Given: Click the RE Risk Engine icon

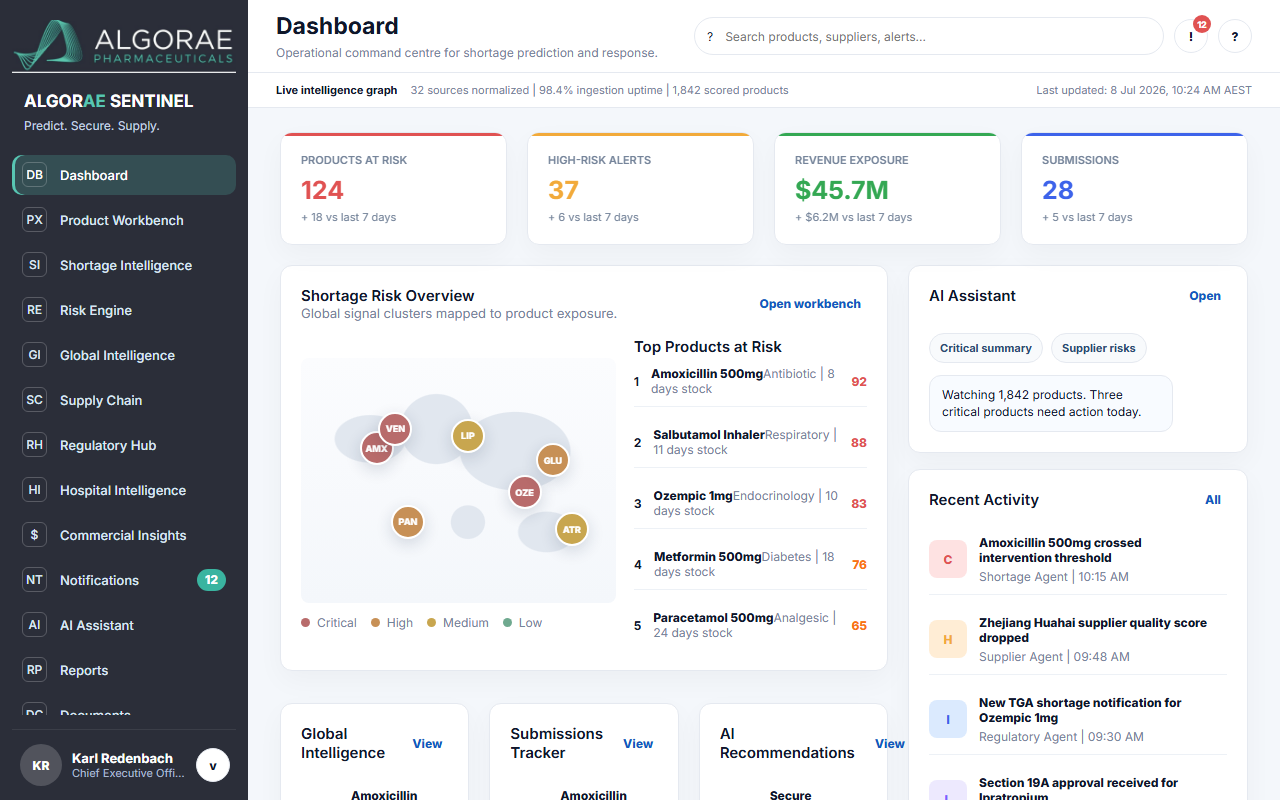Looking at the screenshot, I should (35, 310).
